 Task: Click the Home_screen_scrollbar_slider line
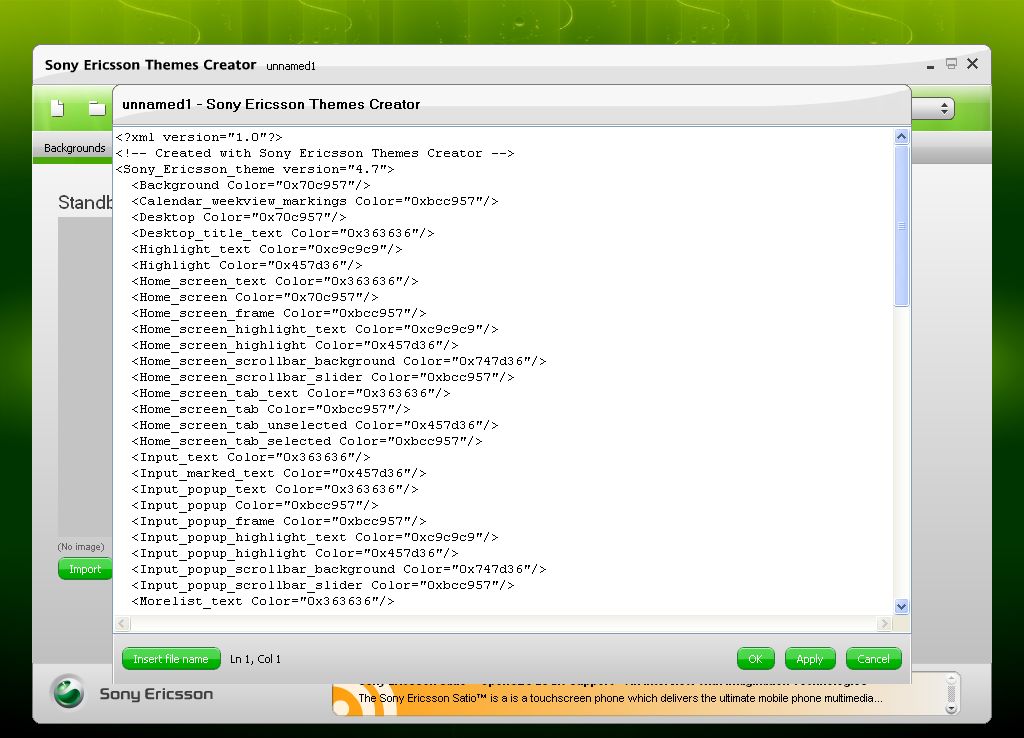point(323,377)
